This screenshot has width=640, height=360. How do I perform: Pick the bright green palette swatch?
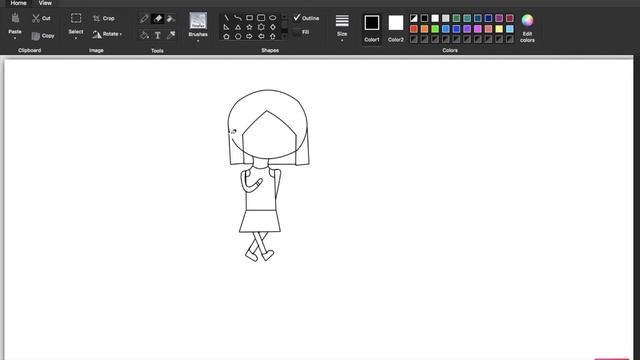pyautogui.click(x=435, y=29)
